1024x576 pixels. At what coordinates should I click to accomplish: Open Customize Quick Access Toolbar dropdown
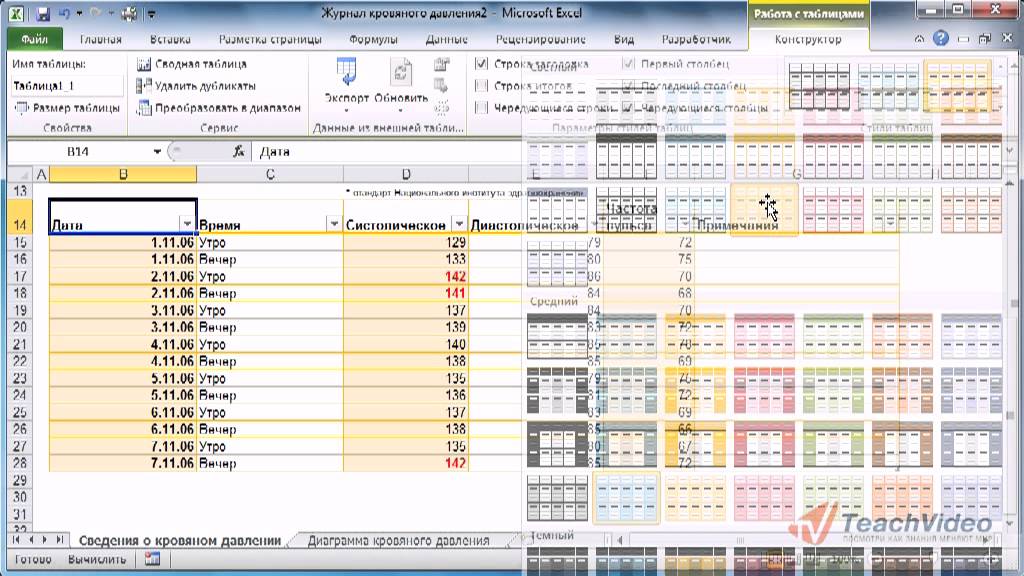point(152,13)
